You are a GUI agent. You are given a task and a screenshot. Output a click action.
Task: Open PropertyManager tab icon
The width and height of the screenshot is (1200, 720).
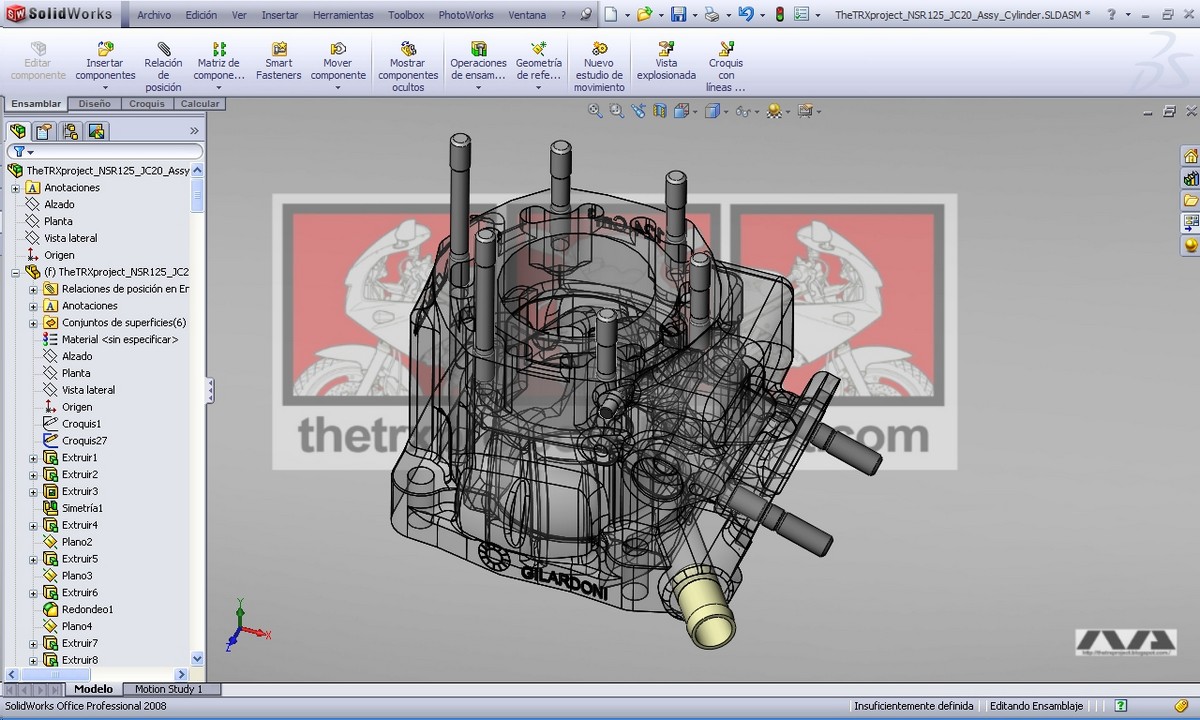point(43,131)
